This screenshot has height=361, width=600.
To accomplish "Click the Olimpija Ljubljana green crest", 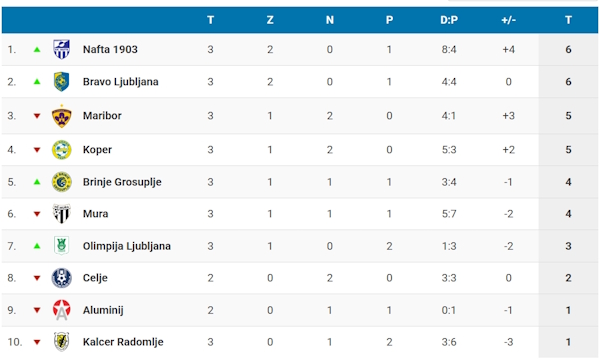I will [x=61, y=246].
